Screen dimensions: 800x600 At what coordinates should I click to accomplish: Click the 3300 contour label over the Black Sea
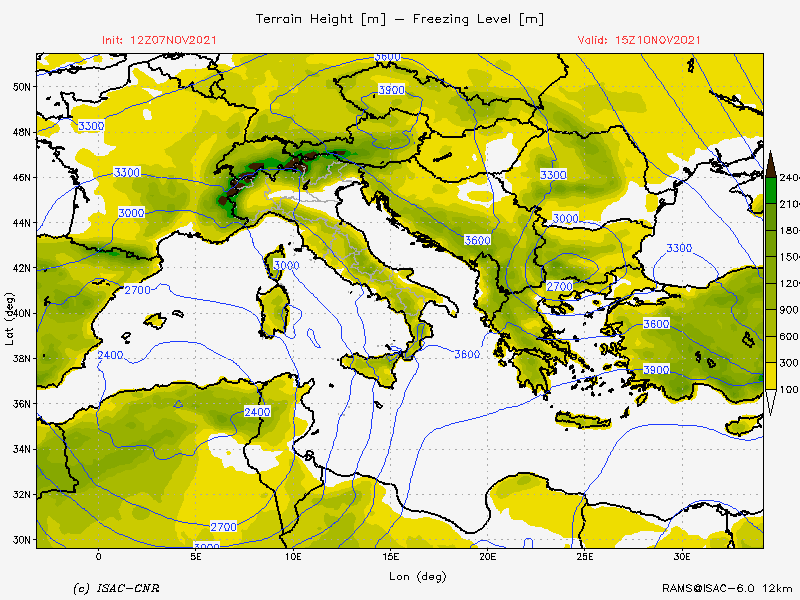(x=679, y=248)
